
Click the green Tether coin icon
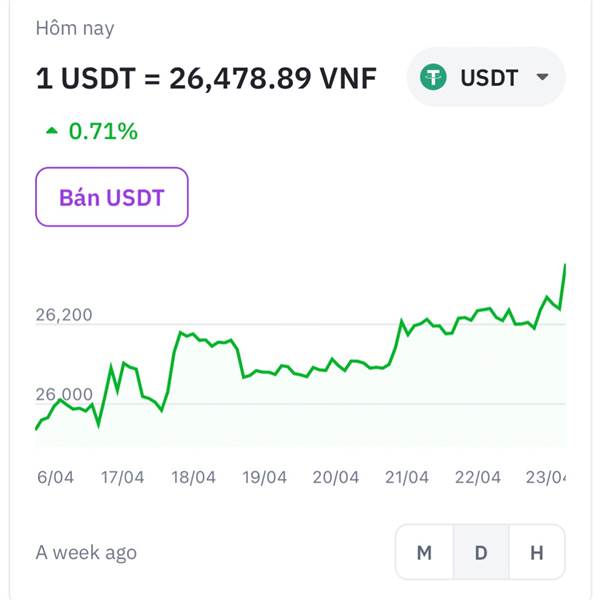[433, 77]
